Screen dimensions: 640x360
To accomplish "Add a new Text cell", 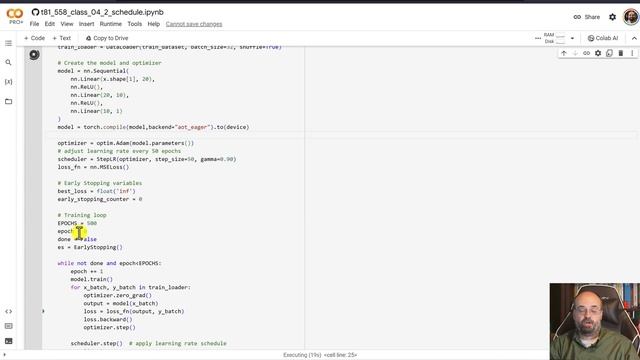I will [62, 38].
